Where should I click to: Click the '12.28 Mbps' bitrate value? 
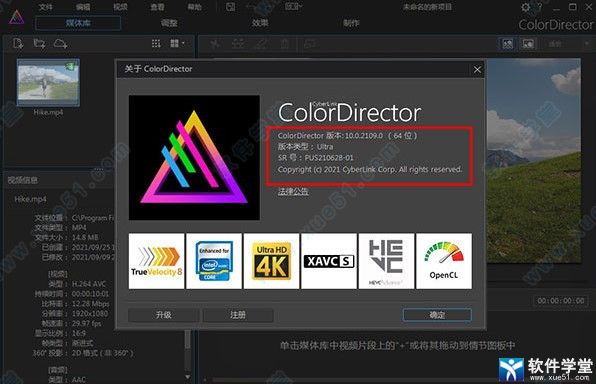pos(90,304)
